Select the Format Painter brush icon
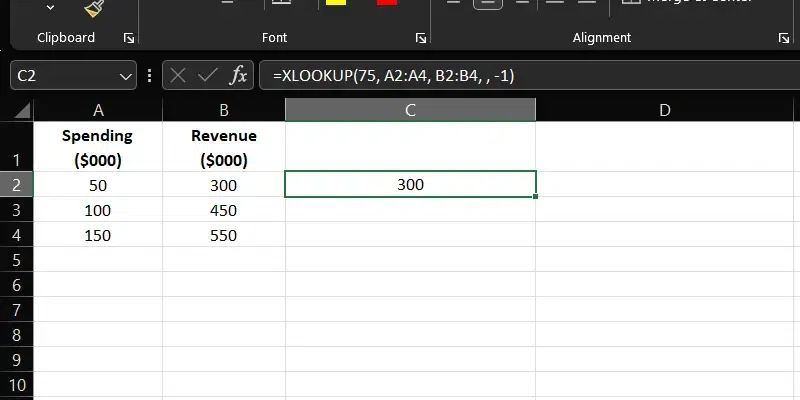 [x=94, y=8]
